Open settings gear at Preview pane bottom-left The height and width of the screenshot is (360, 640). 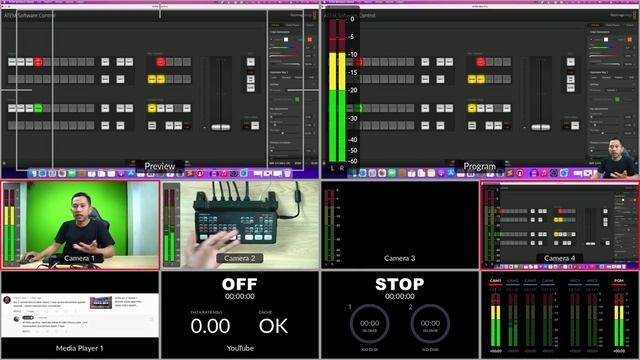4,163
